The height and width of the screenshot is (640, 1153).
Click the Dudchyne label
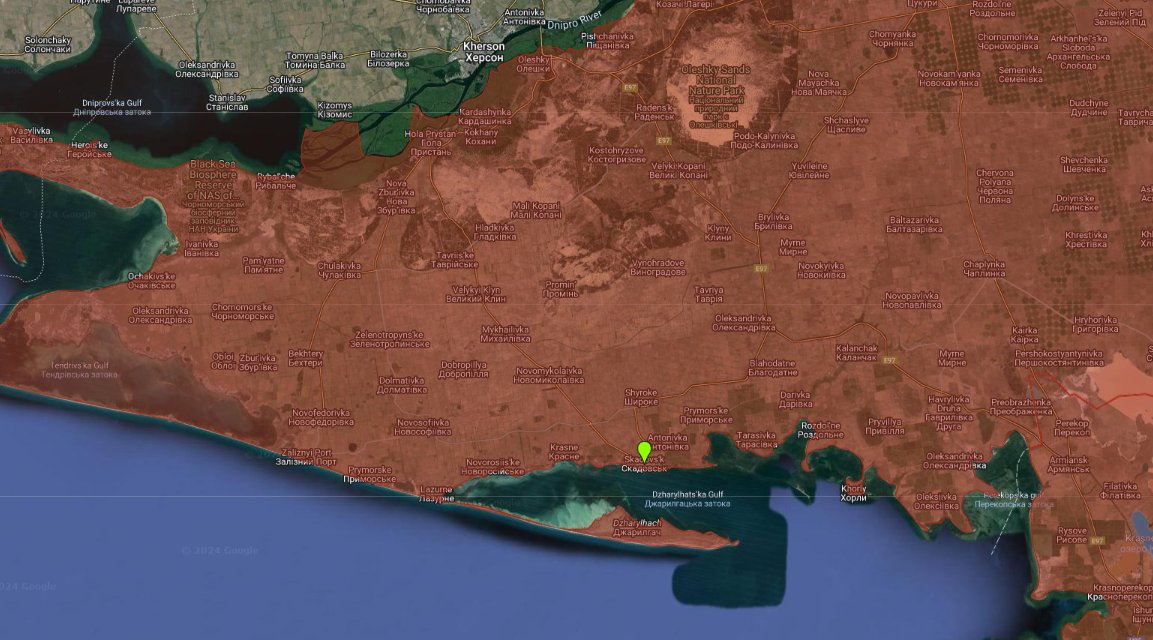coord(1088,108)
